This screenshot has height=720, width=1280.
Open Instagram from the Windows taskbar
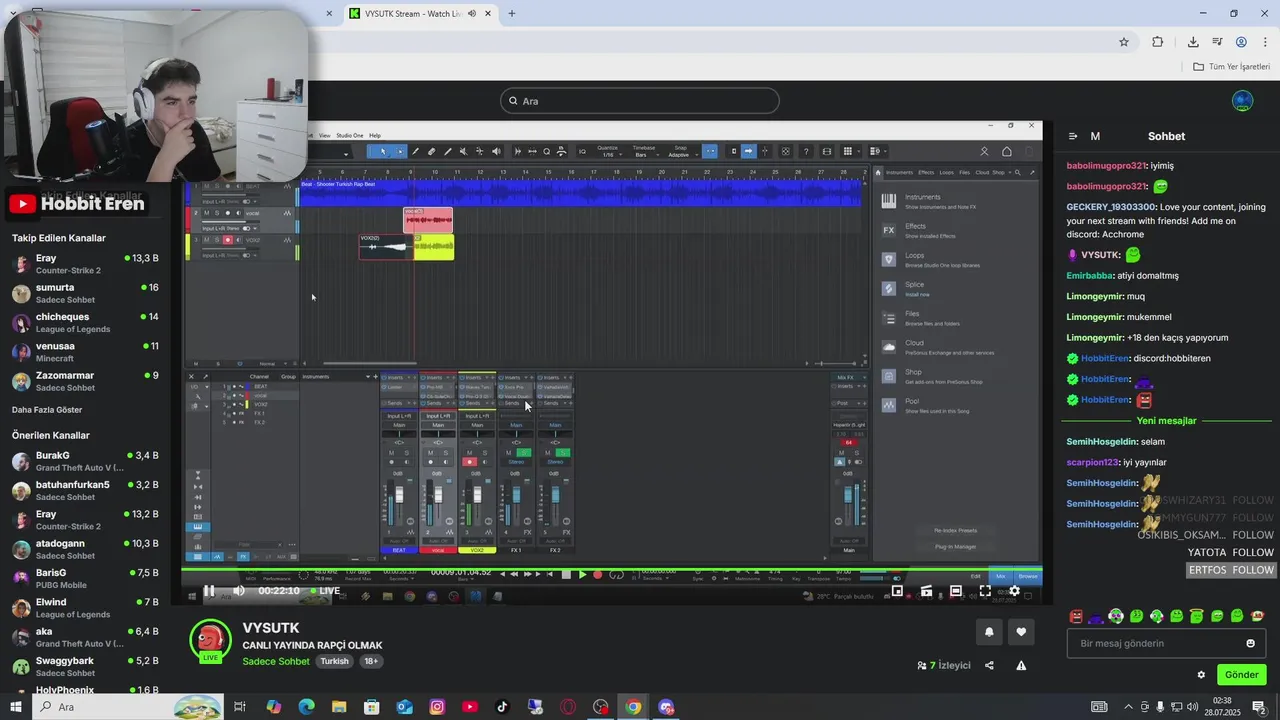coord(437,707)
